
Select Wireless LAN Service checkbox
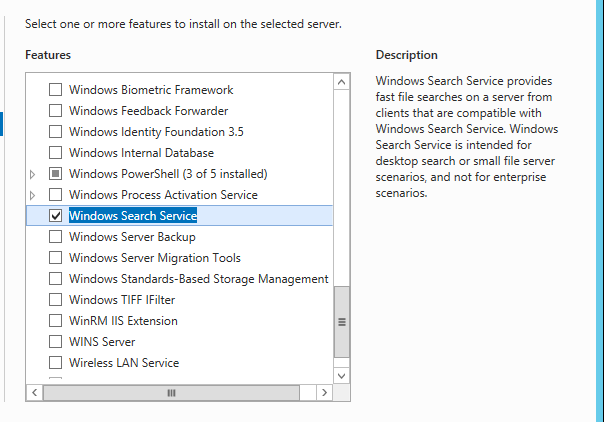55,362
